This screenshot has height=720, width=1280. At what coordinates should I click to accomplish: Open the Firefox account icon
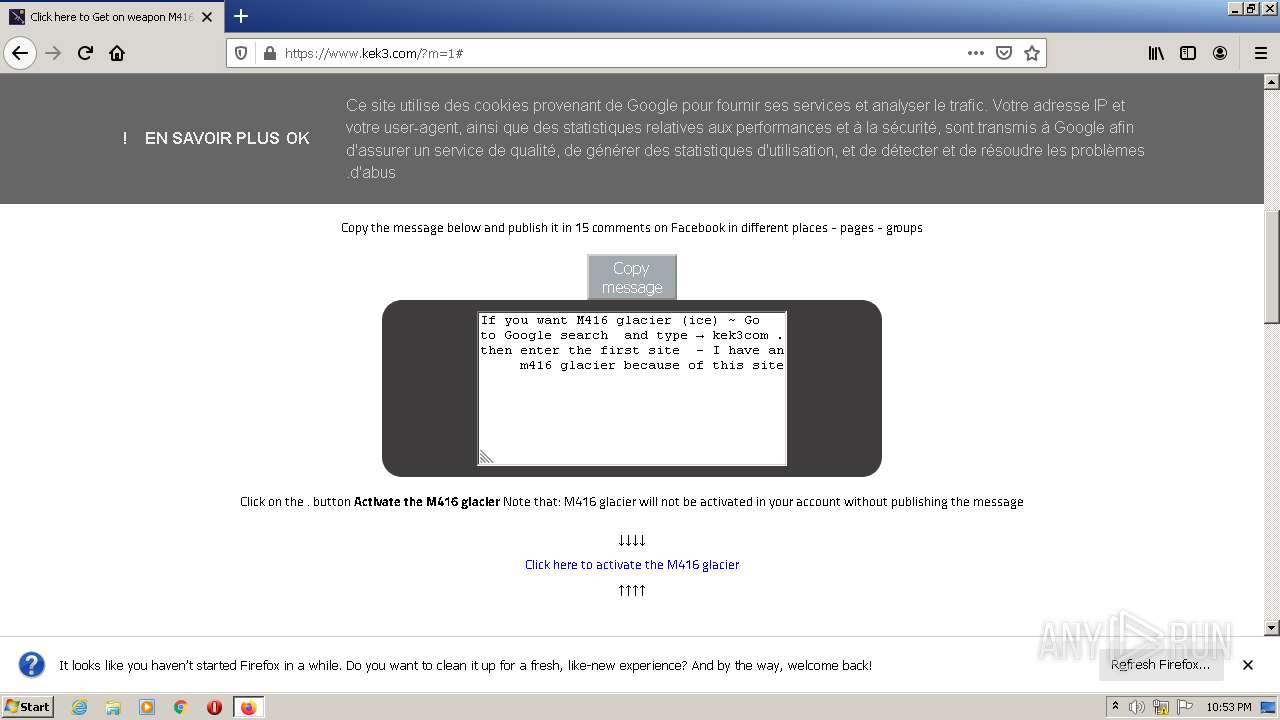click(x=1220, y=53)
